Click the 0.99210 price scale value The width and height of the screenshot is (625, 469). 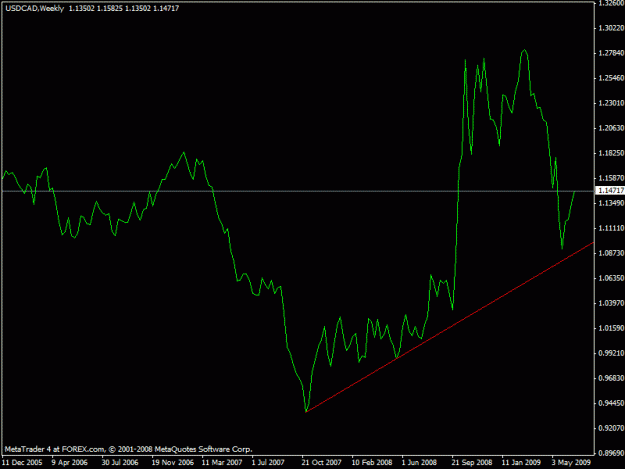[x=611, y=353]
